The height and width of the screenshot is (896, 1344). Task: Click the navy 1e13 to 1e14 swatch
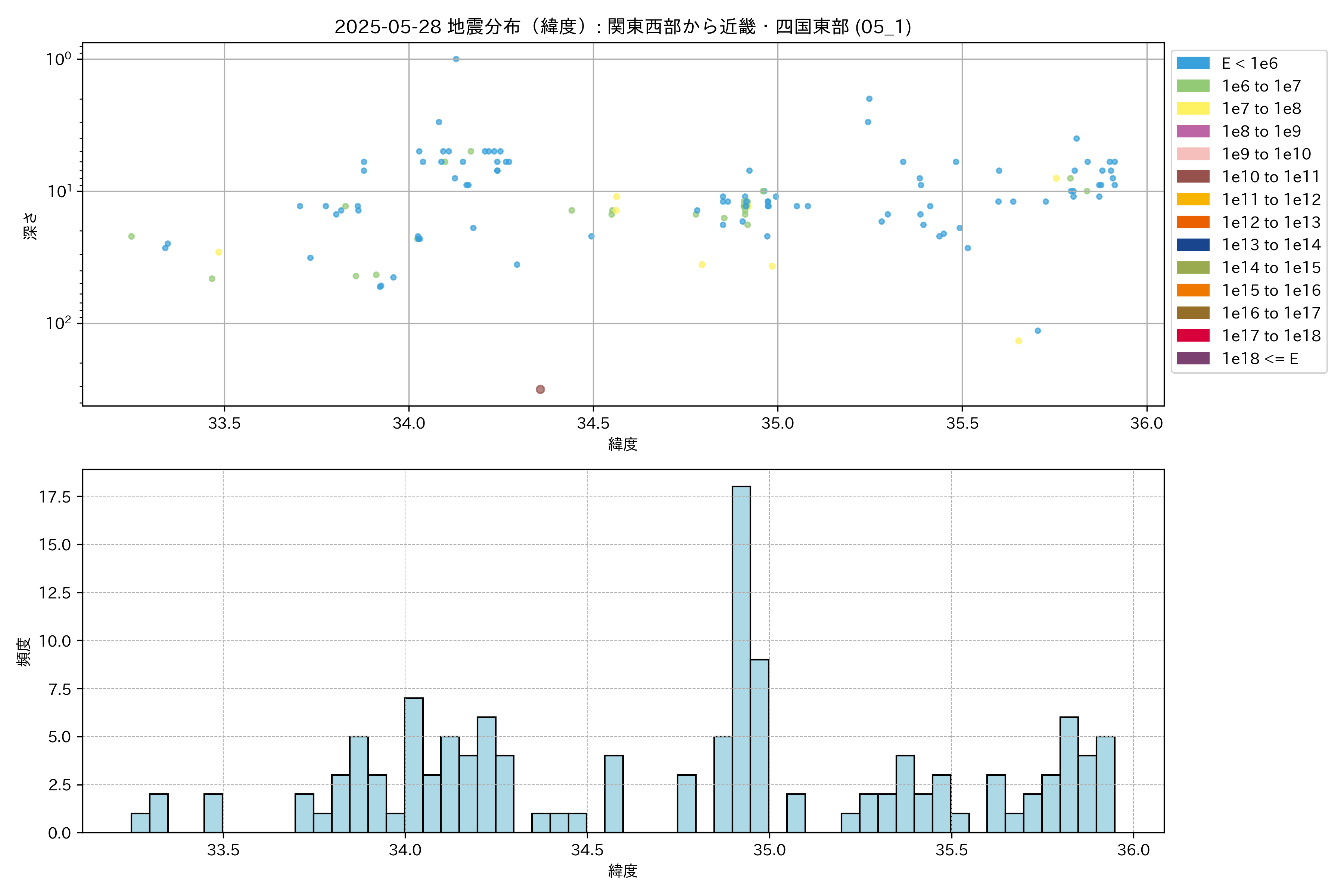click(x=1193, y=245)
